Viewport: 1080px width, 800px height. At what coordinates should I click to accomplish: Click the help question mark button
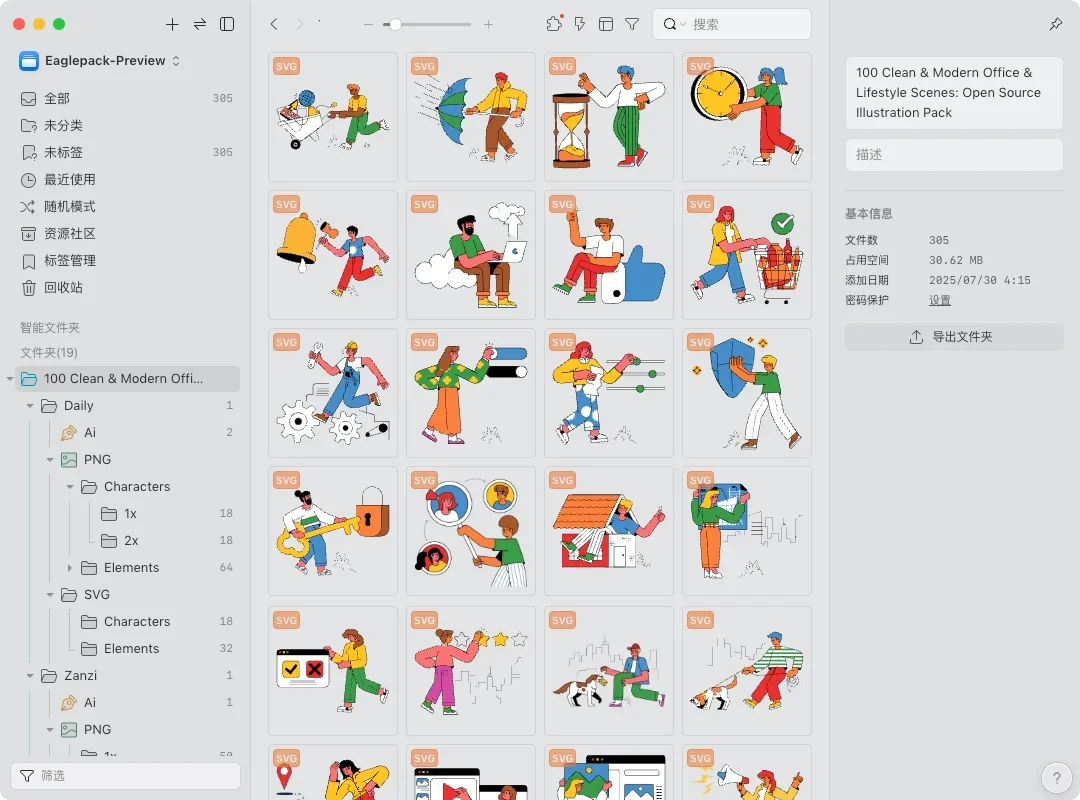pos(1056,777)
